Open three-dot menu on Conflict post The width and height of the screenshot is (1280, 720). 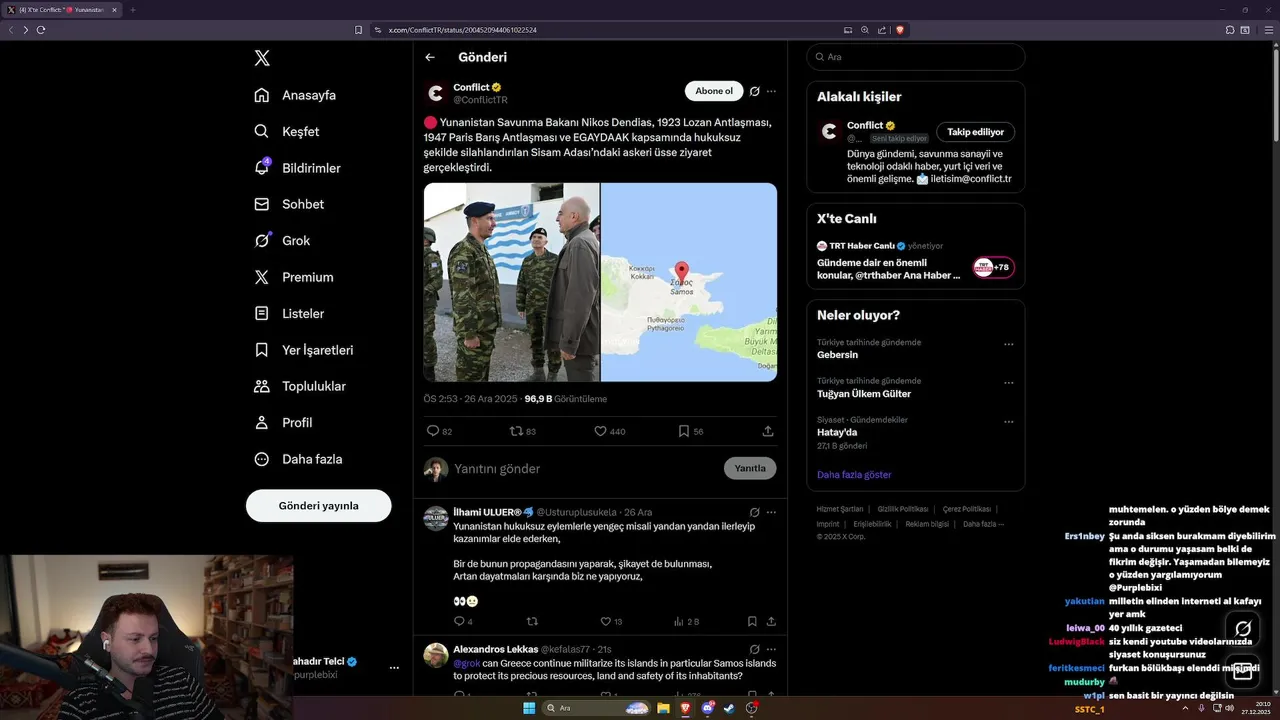[x=771, y=91]
